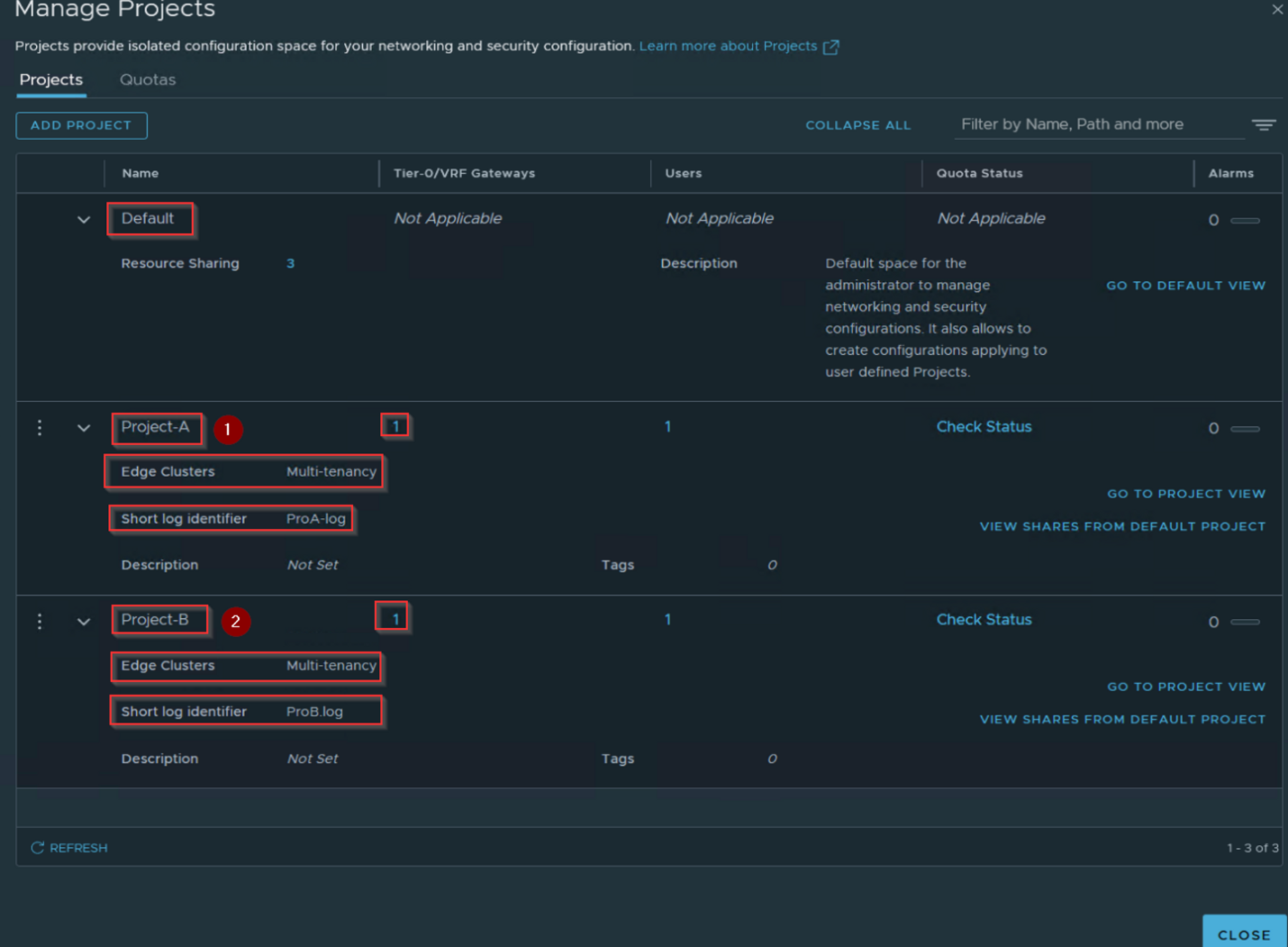Open the three-dot menu for Project-A
Image resolution: width=1288 pixels, height=947 pixels.
[40, 428]
